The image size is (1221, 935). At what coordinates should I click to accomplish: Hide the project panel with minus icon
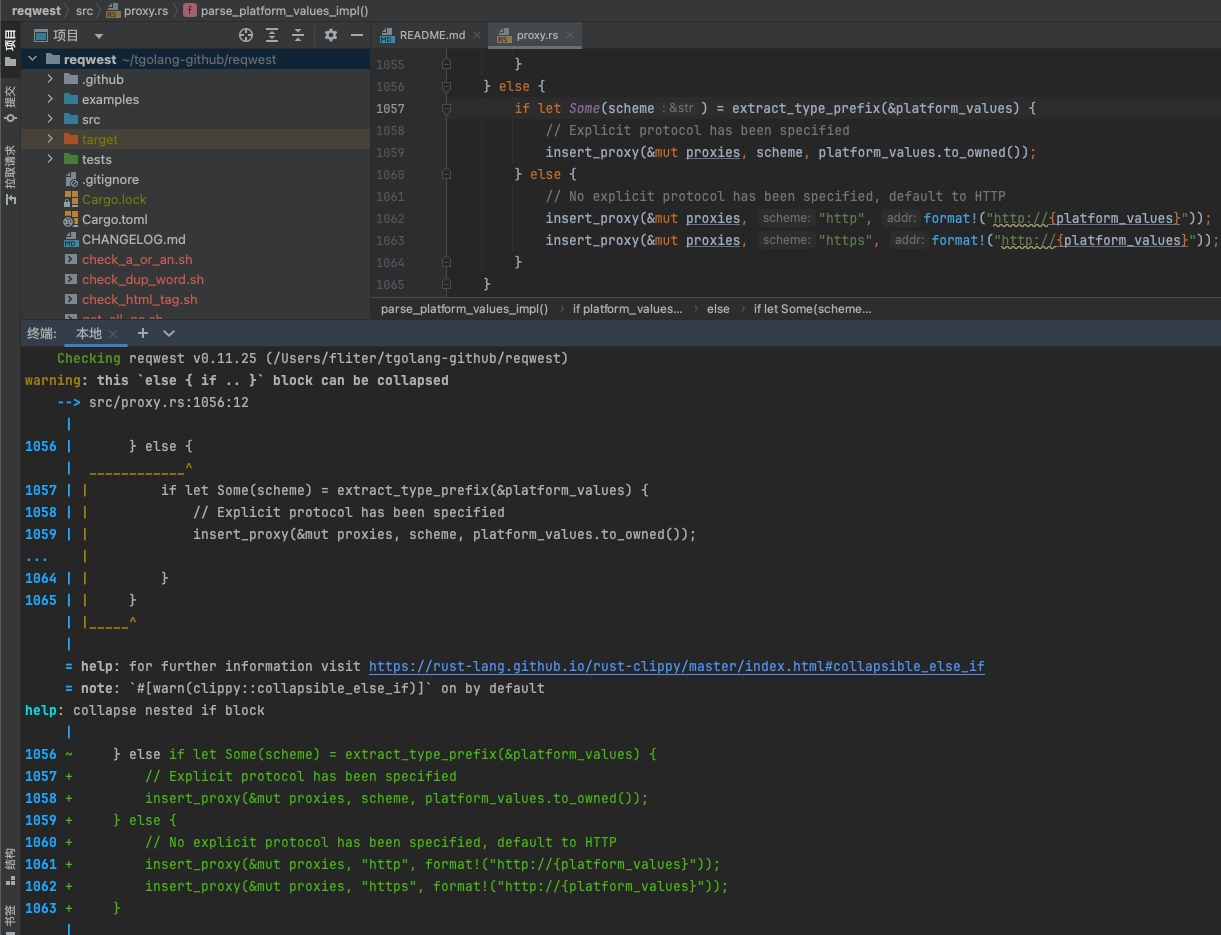click(x=357, y=35)
